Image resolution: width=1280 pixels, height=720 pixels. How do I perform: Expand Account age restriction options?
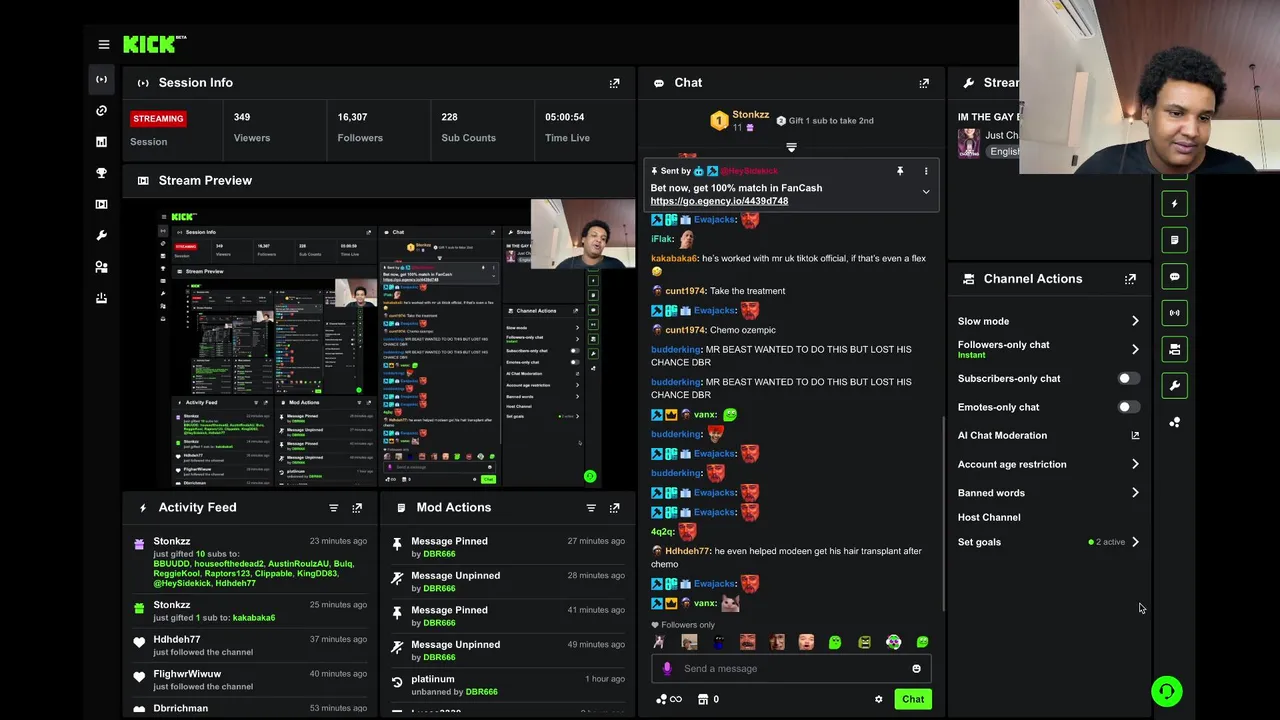tap(1135, 464)
